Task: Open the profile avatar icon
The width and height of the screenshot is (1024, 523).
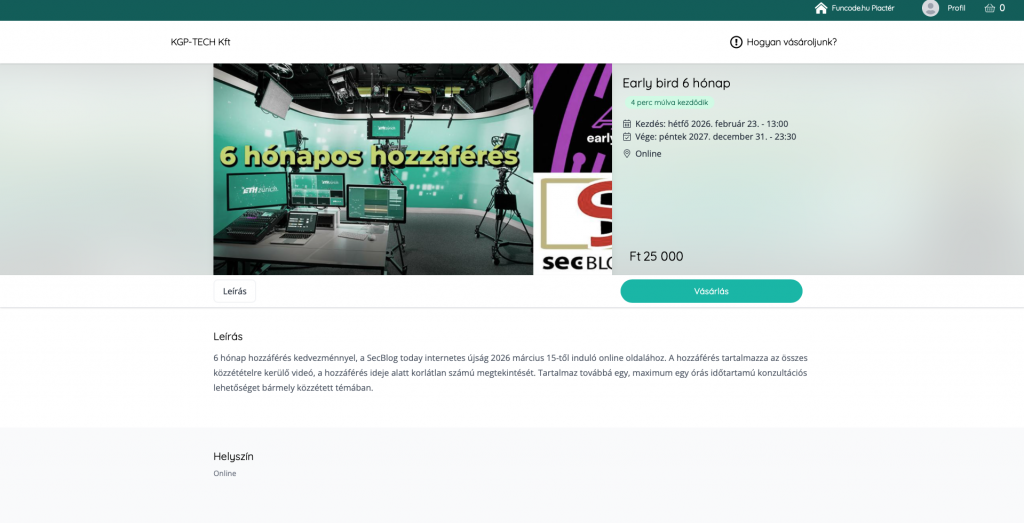Action: point(930,8)
